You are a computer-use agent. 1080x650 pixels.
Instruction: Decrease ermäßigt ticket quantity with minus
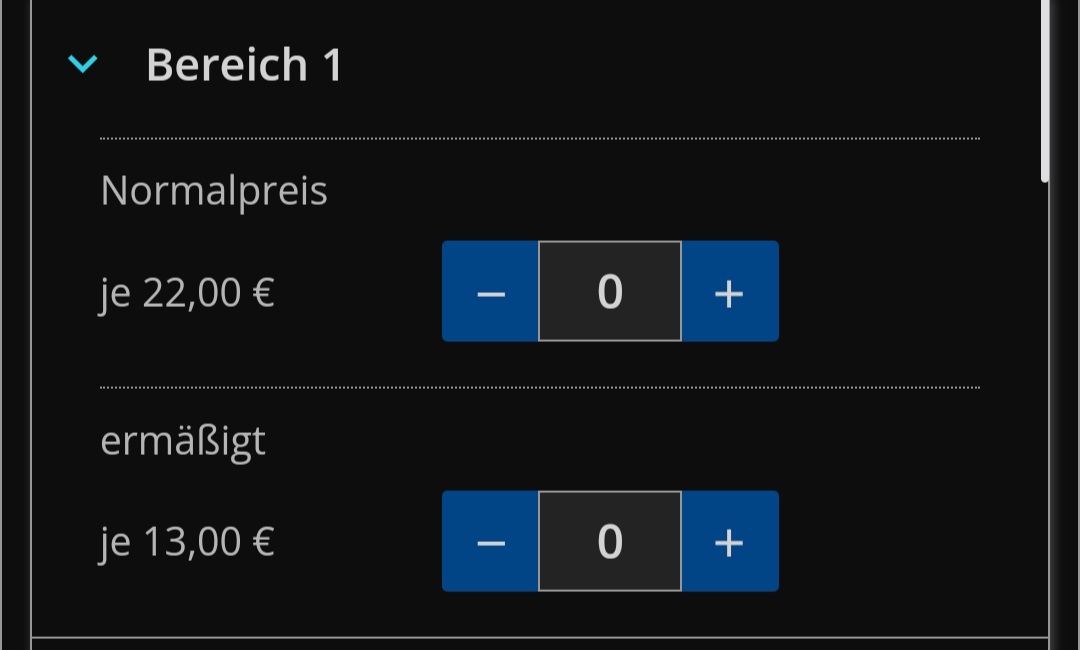pos(490,542)
